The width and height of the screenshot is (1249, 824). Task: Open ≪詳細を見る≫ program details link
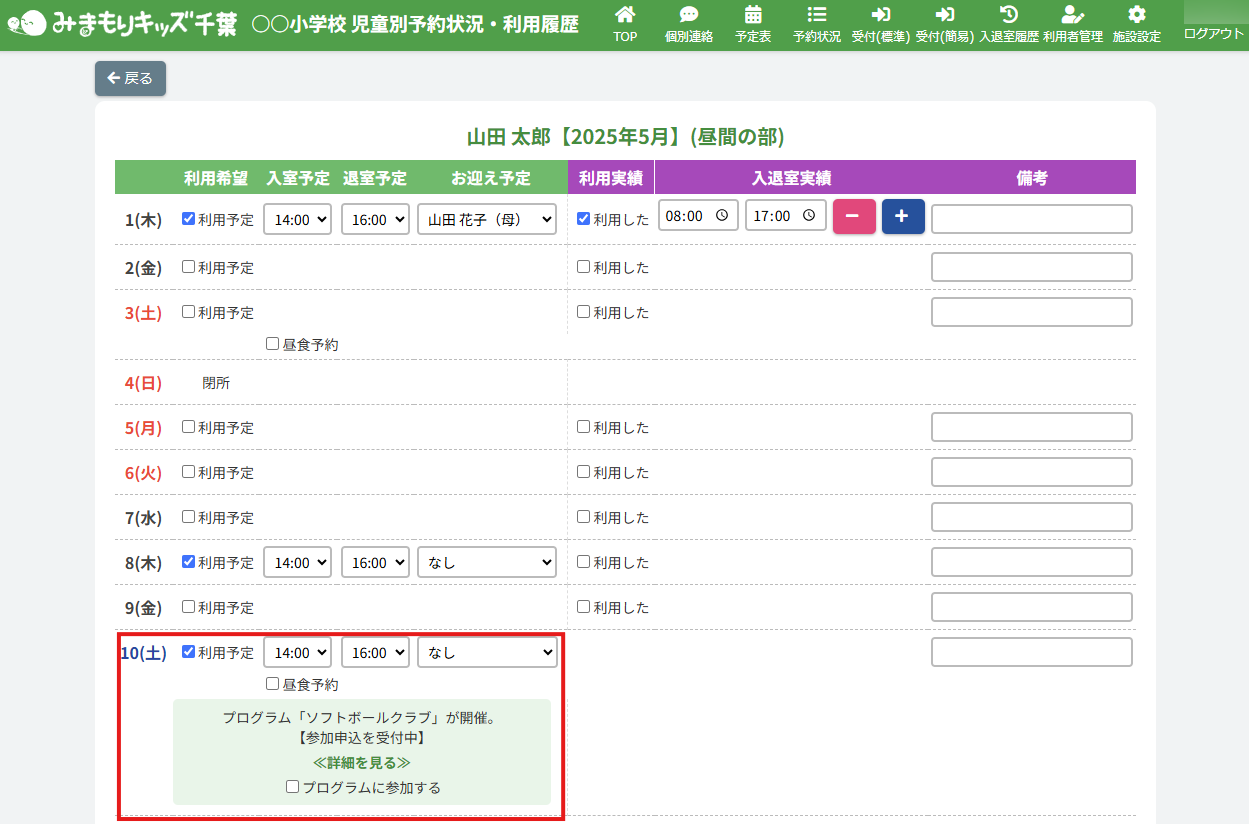[x=362, y=762]
